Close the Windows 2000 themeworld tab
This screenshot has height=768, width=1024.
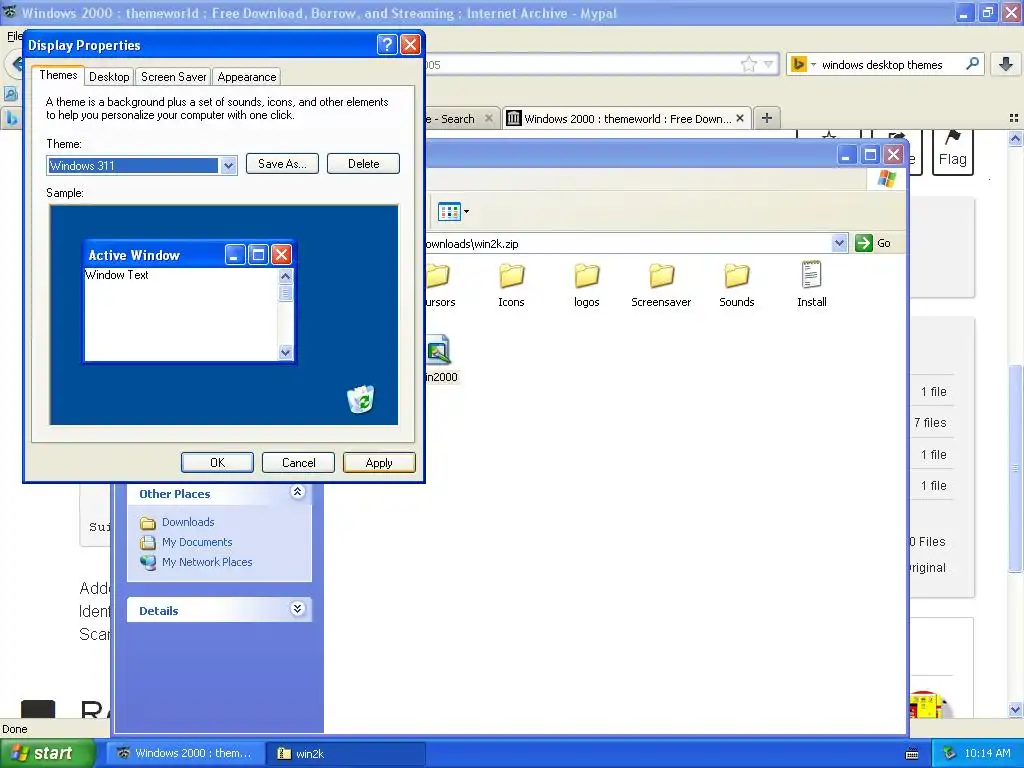(740, 118)
